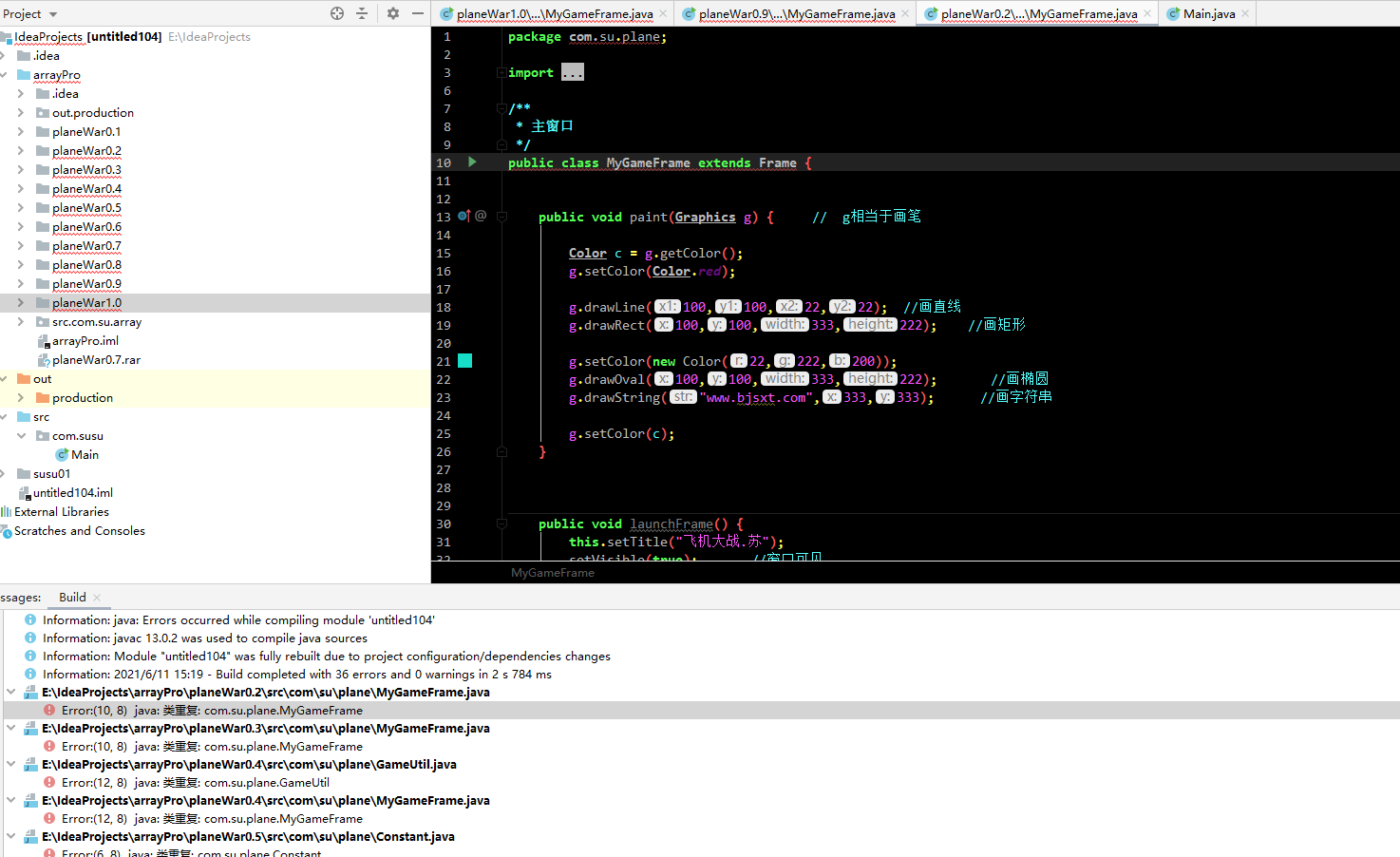
Task: Hide the Project panel with minimize icon
Action: 418,13
